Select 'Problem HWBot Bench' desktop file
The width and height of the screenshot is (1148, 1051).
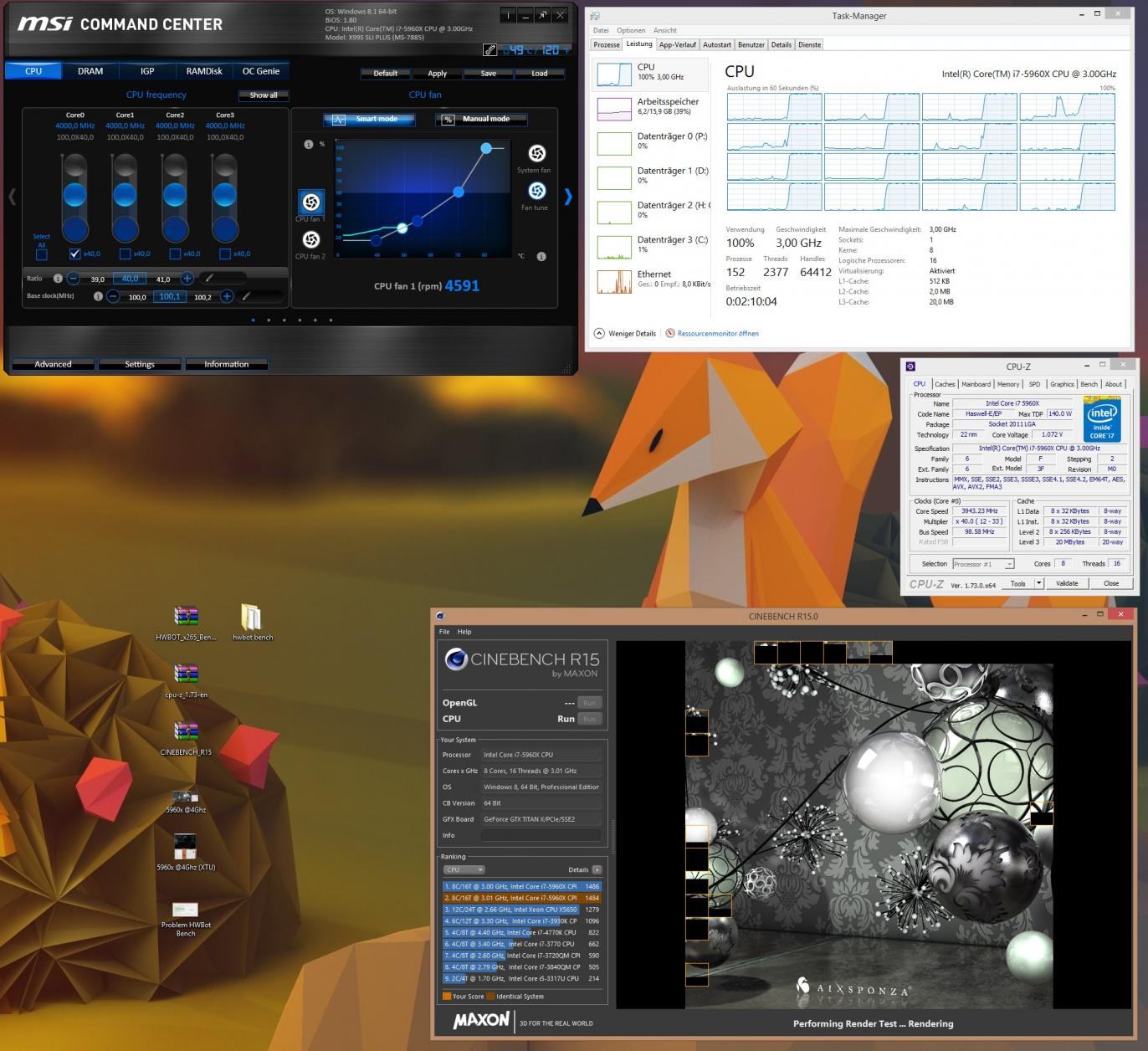coord(186,918)
